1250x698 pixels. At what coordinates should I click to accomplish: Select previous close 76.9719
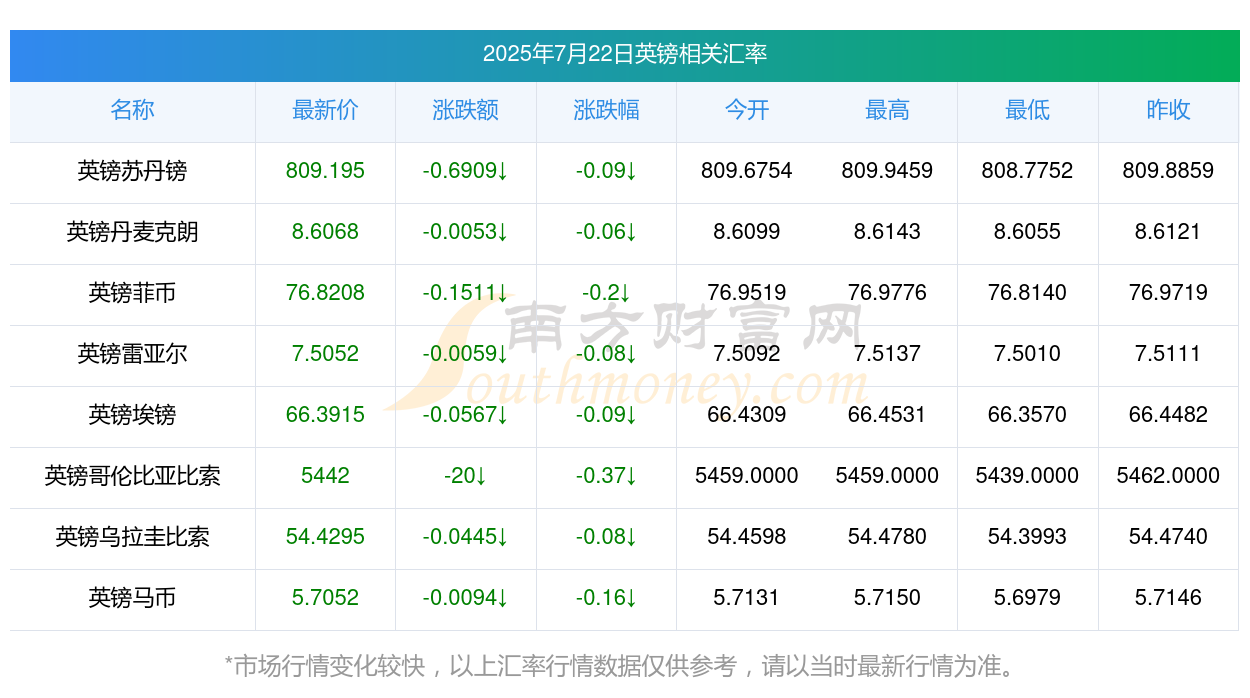(1168, 293)
